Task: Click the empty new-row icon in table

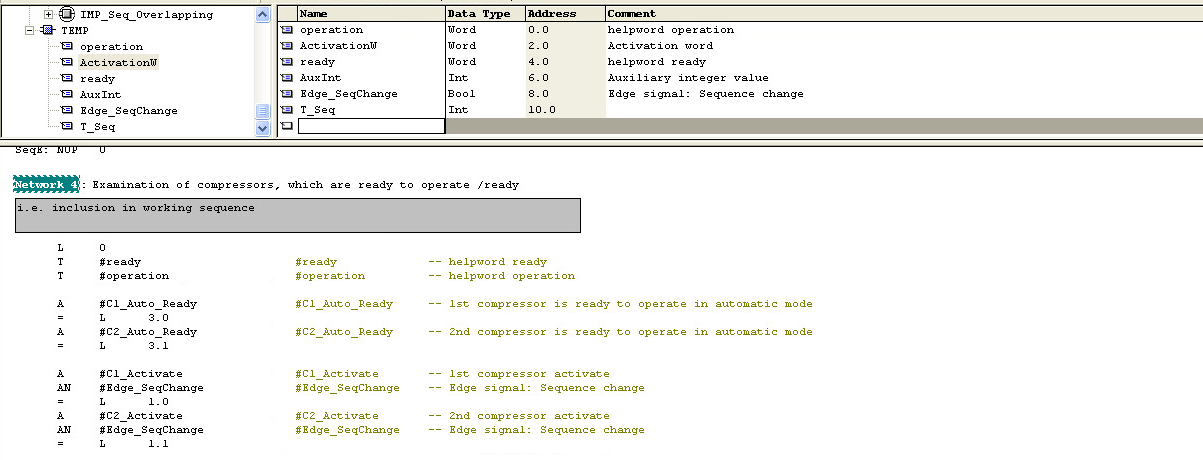Action: click(x=286, y=126)
